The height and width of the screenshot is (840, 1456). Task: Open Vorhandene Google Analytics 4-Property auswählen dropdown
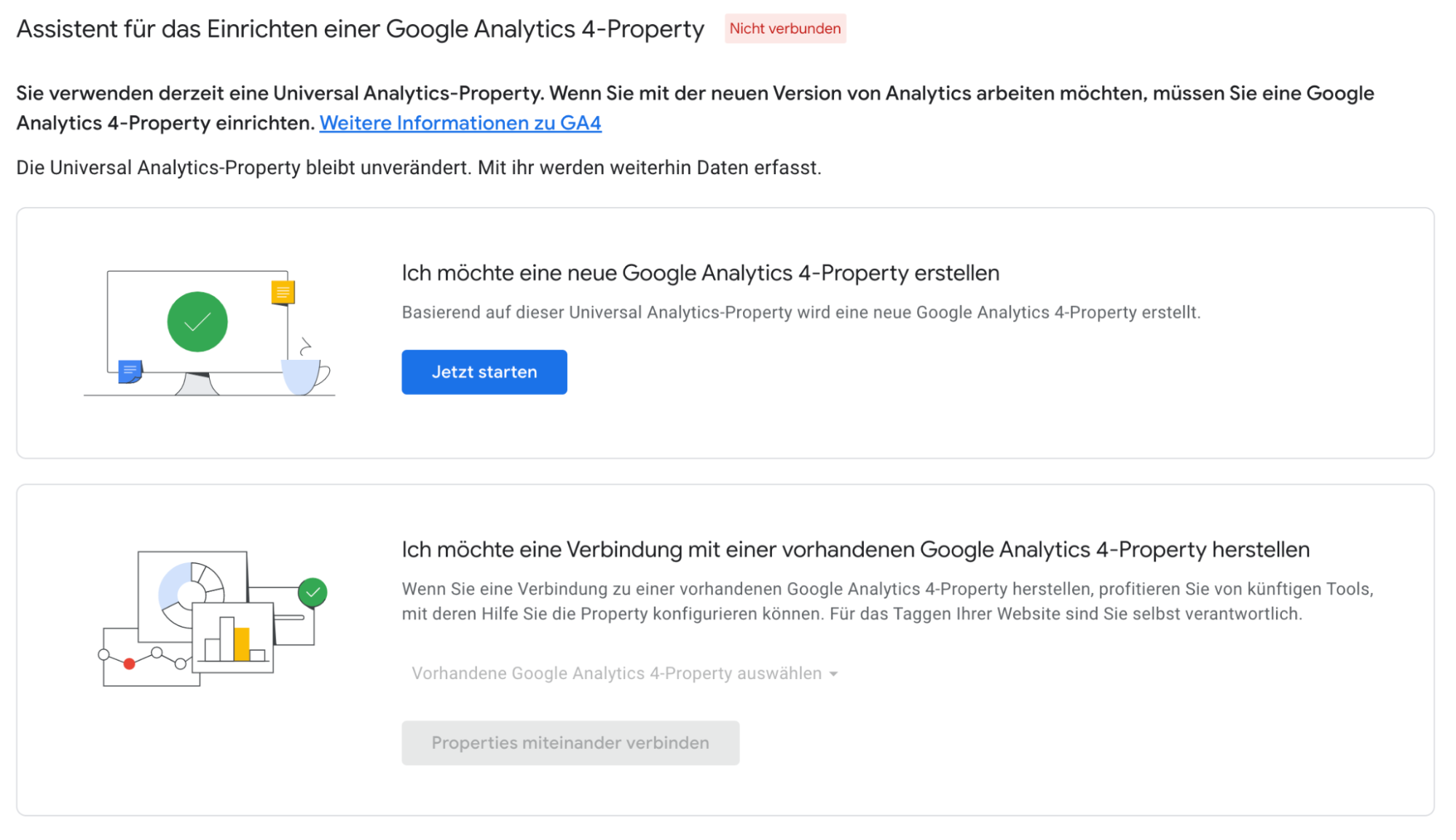[x=624, y=673]
